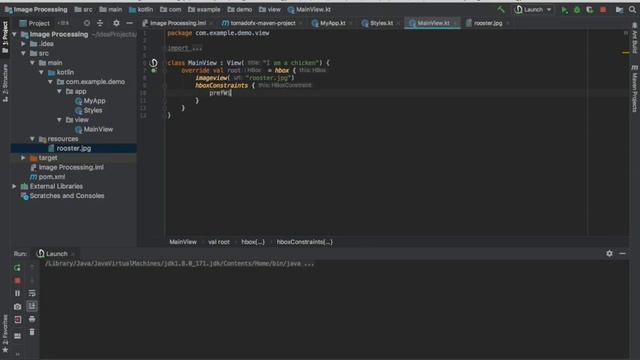640x360 pixels.
Task: Click the kotlin item in the navigation bar
Action: tap(141, 9)
